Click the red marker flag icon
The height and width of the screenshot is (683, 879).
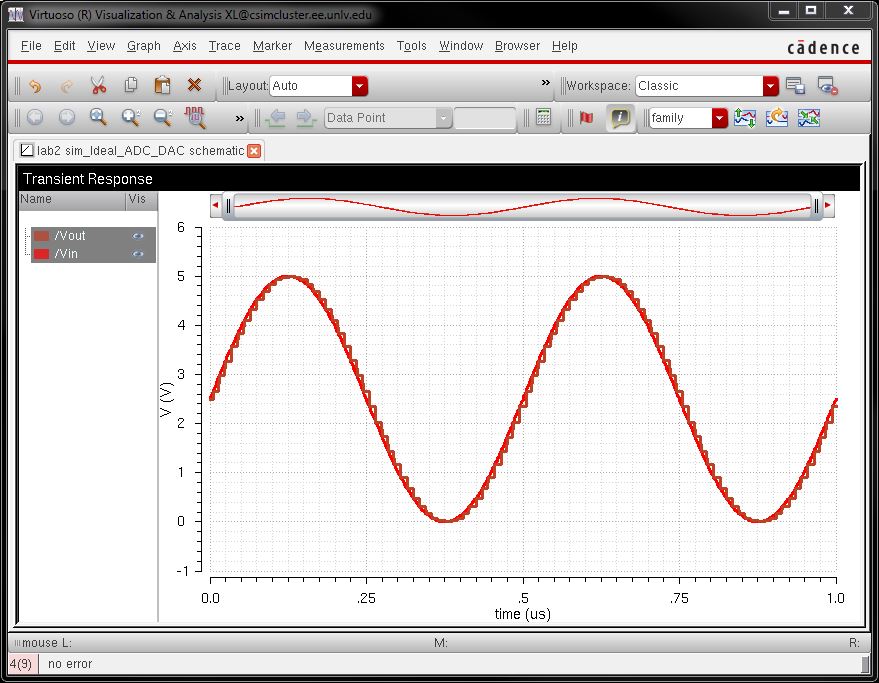586,118
